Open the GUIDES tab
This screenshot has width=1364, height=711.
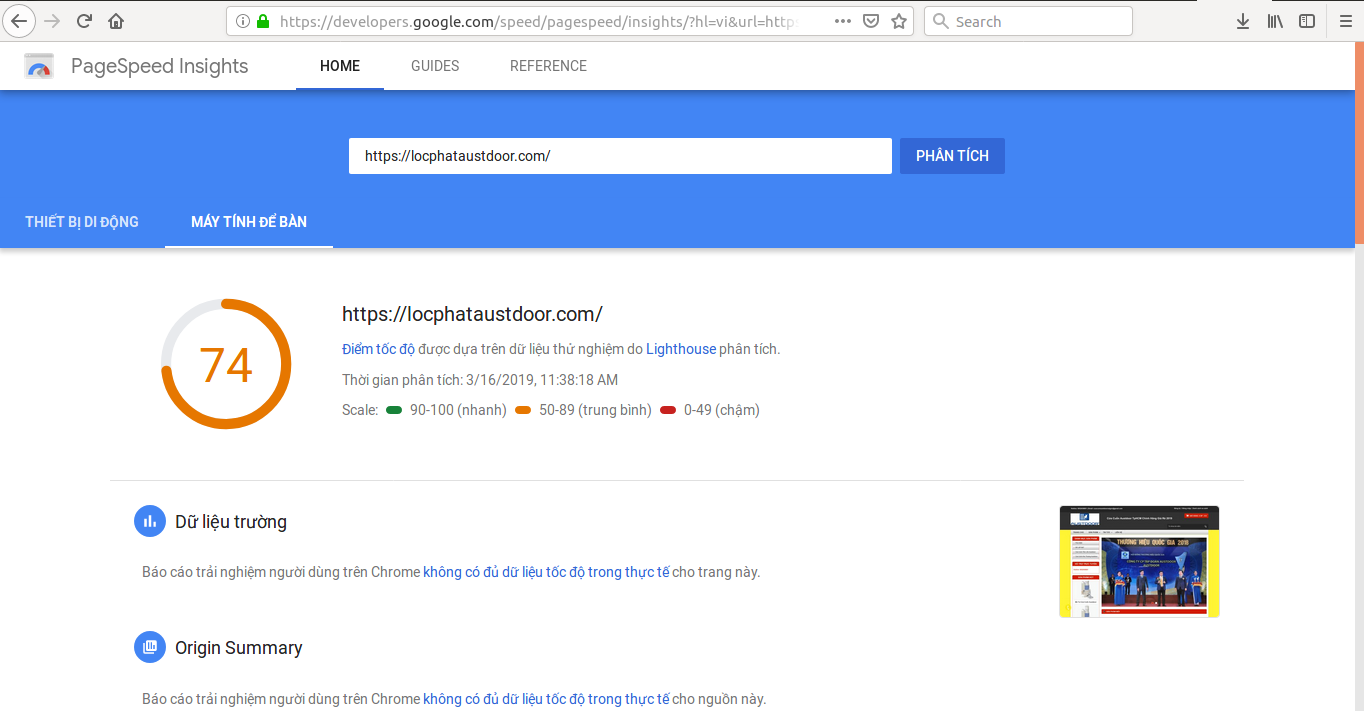tap(435, 66)
